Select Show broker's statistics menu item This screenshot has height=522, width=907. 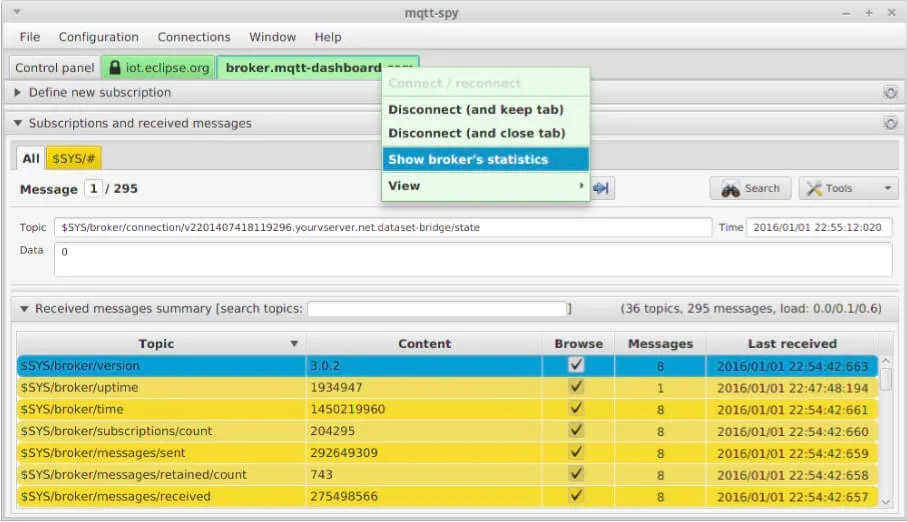[485, 160]
